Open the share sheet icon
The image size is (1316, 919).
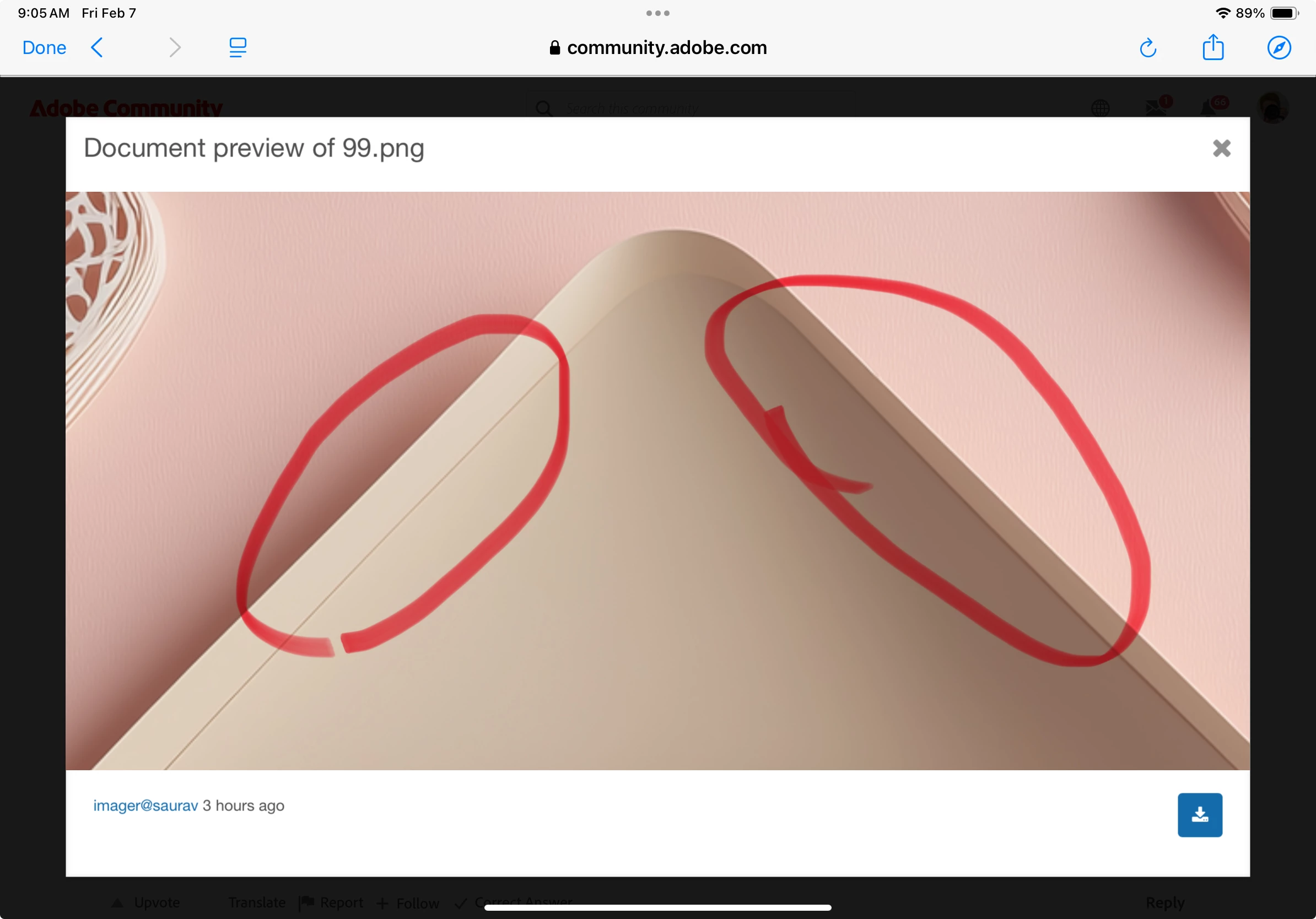point(1213,47)
